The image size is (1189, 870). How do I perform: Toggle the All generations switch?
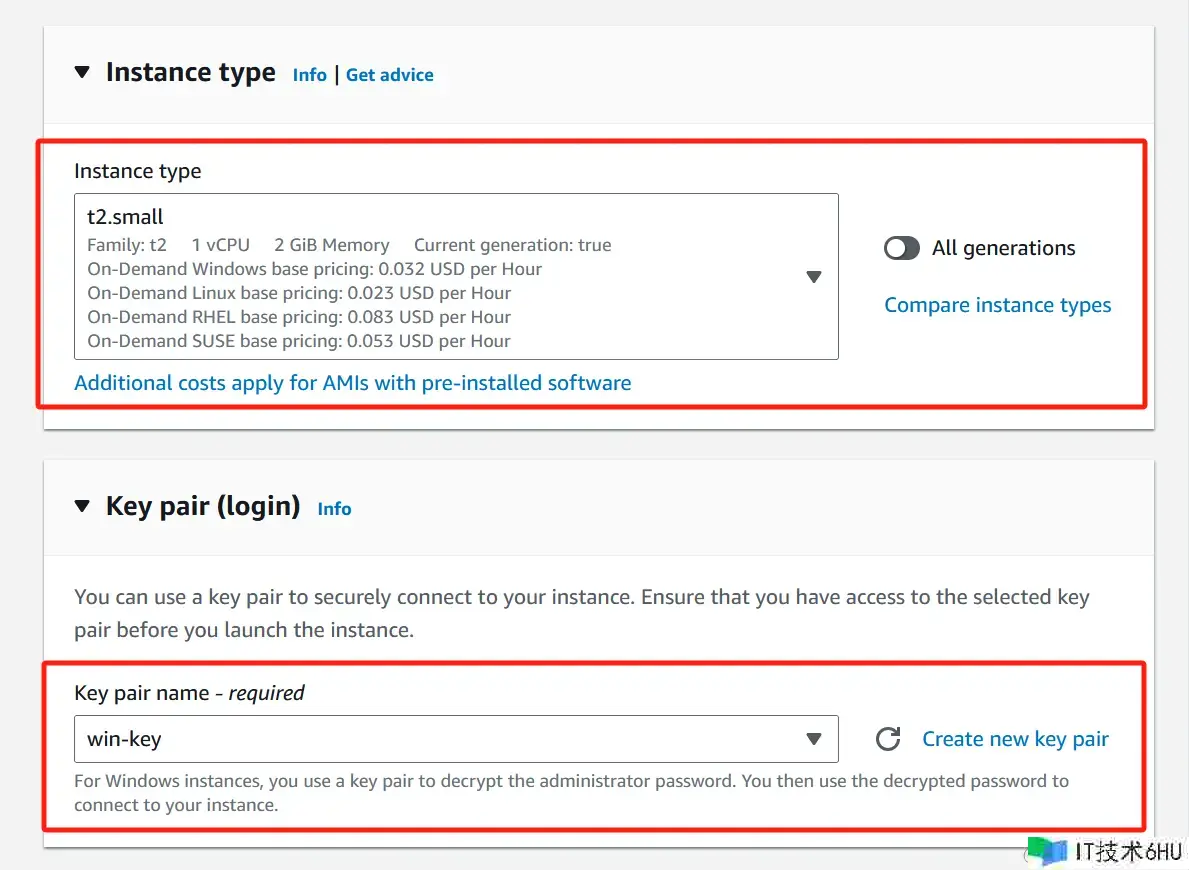click(902, 248)
